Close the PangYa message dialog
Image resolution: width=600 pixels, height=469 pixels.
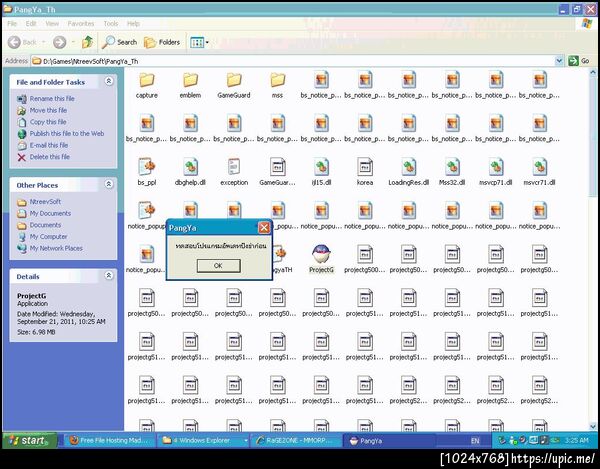coord(264,228)
